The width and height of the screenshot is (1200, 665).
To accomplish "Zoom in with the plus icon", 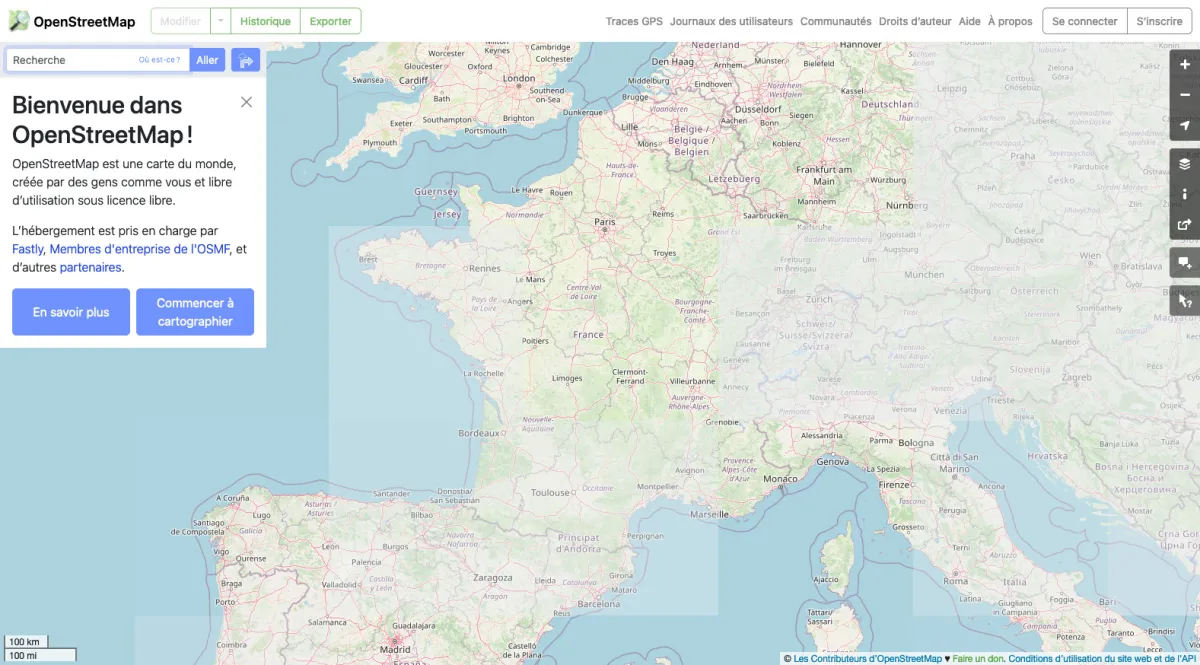I will (x=1185, y=65).
